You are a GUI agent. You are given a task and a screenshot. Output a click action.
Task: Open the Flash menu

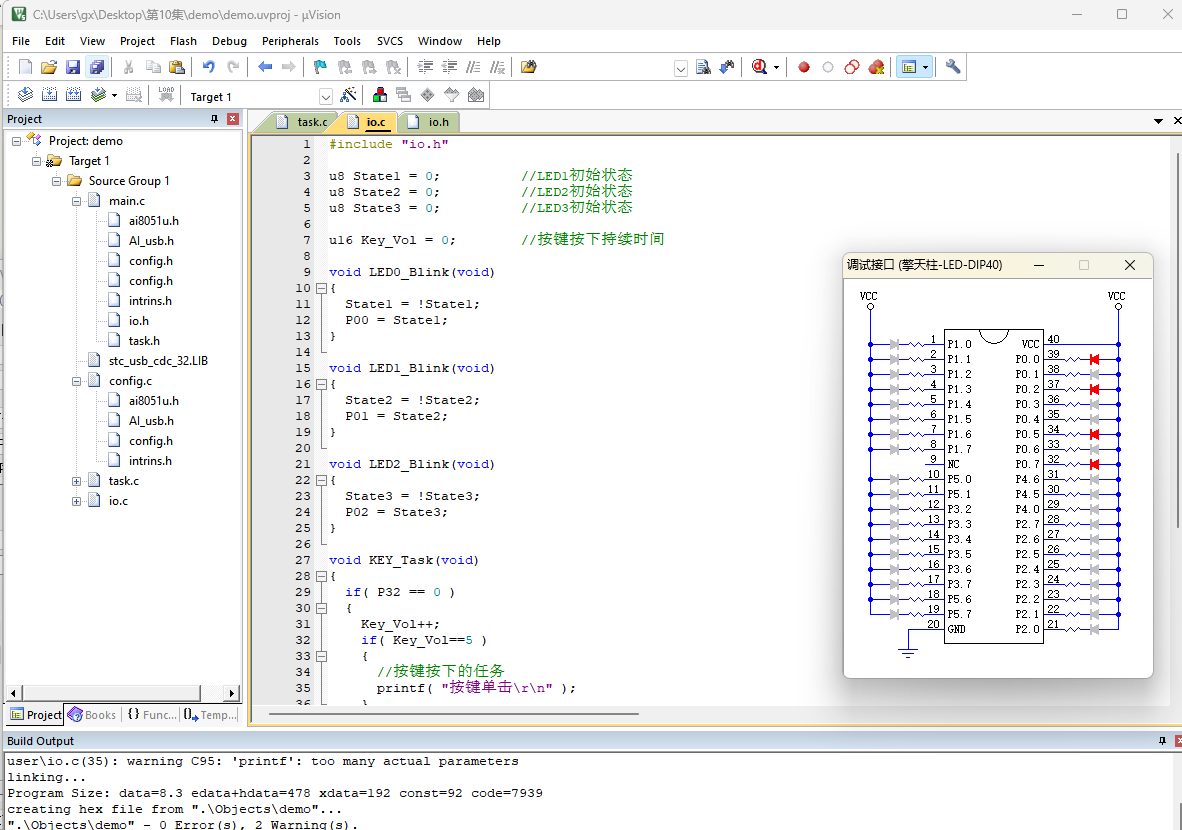[x=183, y=41]
